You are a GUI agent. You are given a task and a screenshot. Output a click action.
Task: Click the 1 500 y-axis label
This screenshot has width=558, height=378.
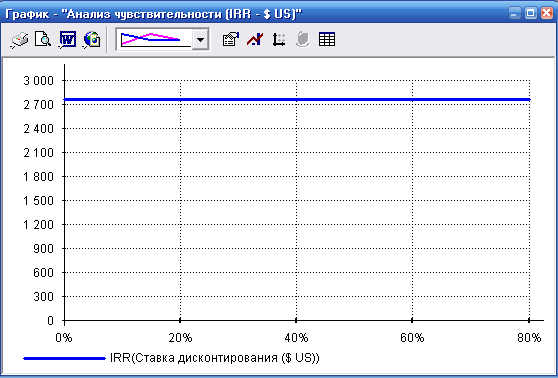[38, 201]
